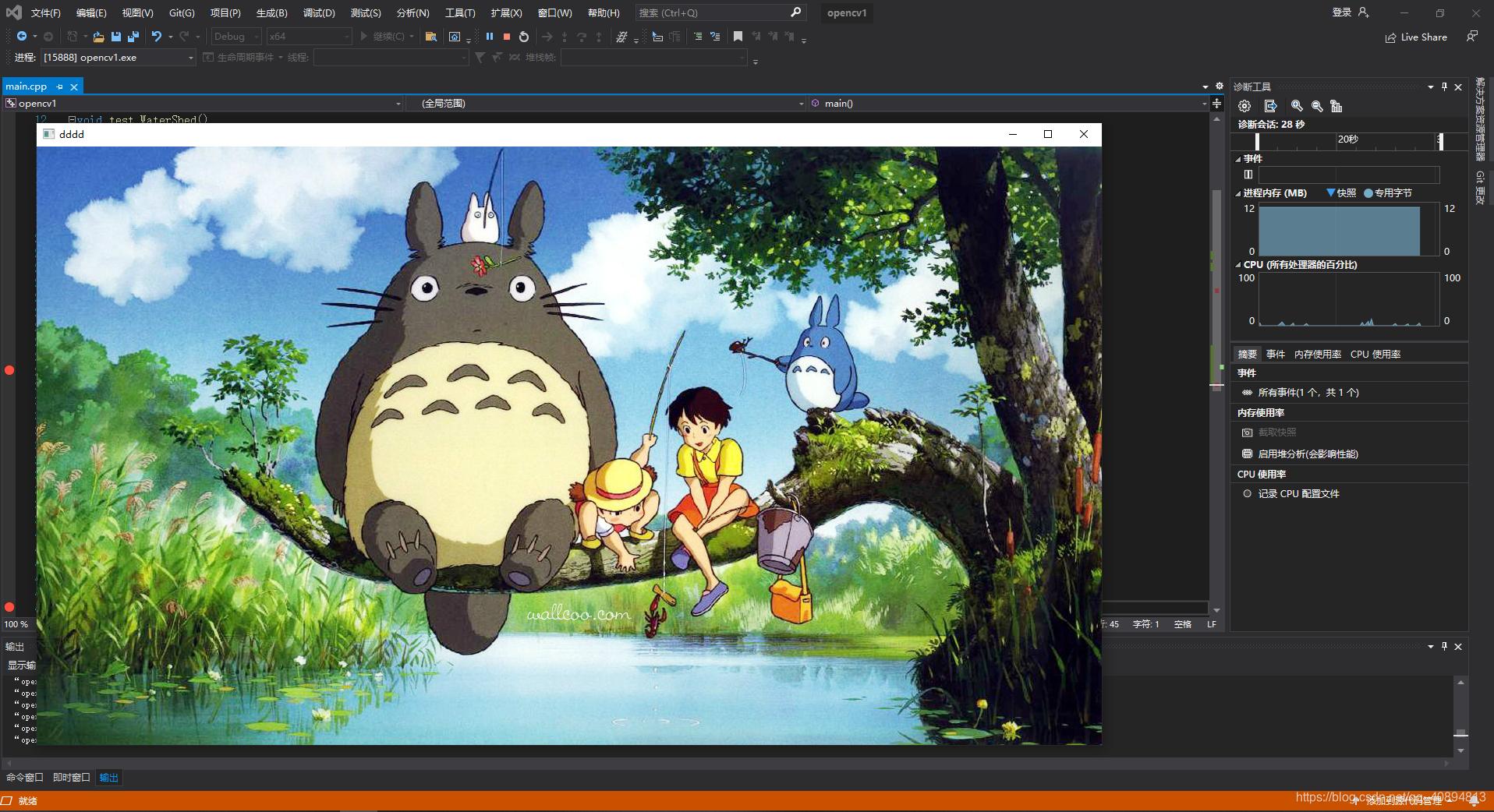This screenshot has width=1494, height=812.
Task: Remove the lower red breakpoint in the margin
Action: pyautogui.click(x=9, y=607)
